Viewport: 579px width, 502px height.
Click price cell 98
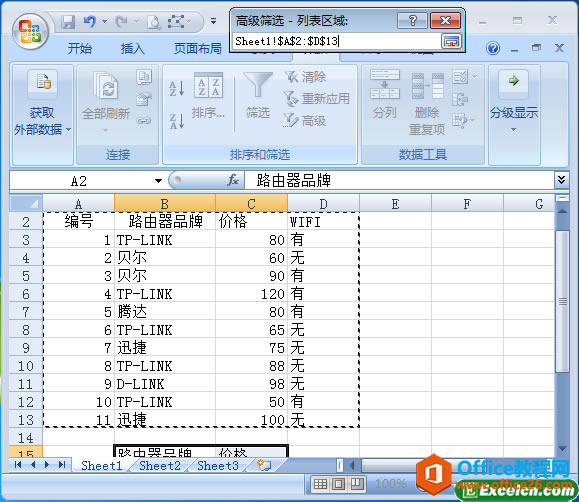pos(251,384)
